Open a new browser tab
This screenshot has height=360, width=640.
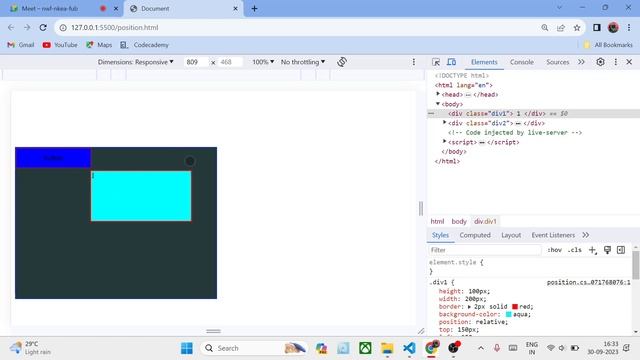pyautogui.click(x=254, y=8)
